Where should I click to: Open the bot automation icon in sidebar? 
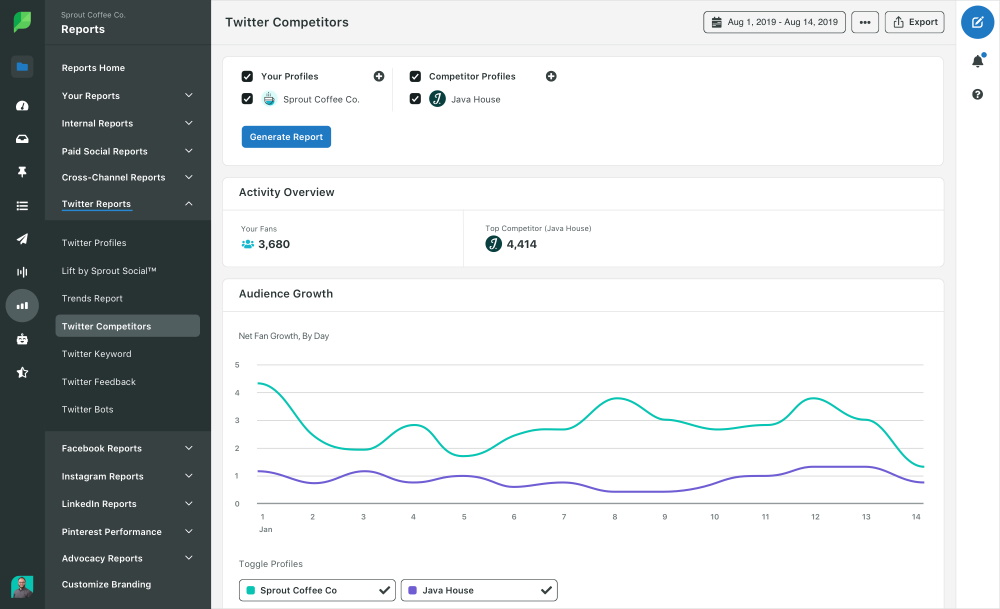tap(22, 339)
